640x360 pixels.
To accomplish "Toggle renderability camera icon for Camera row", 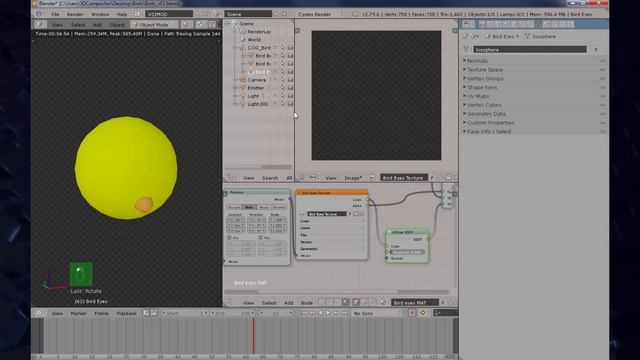I will pyautogui.click(x=290, y=80).
